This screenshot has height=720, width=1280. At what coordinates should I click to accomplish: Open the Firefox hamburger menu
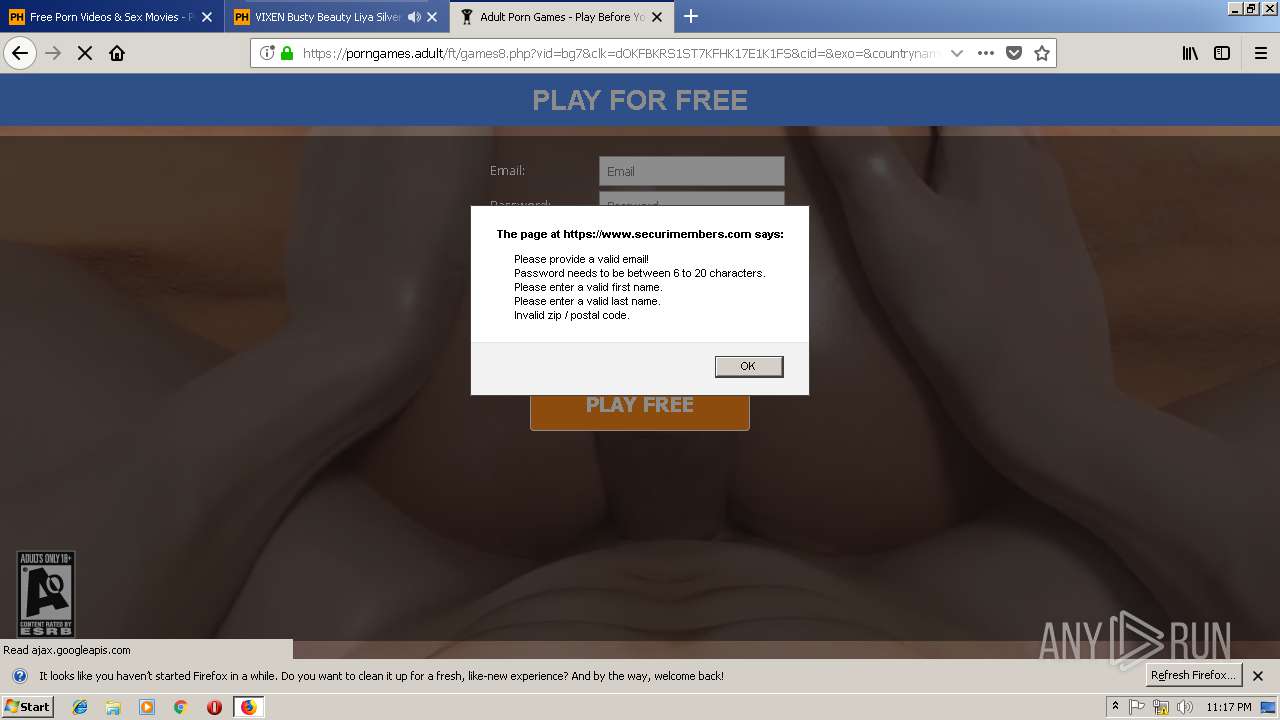point(1260,53)
